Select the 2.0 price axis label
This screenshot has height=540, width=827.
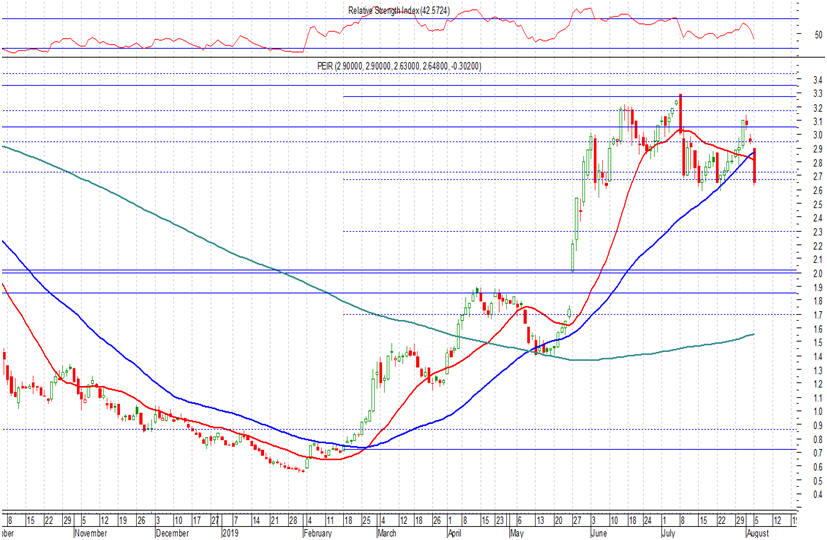pyautogui.click(x=818, y=274)
